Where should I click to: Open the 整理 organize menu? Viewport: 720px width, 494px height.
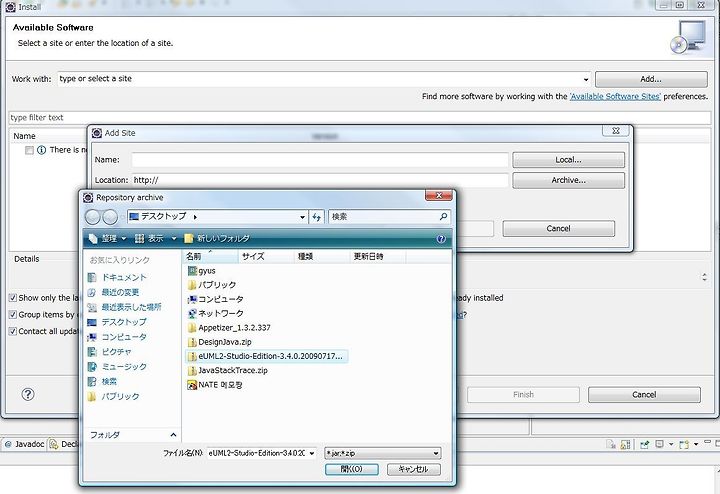[x=108, y=238]
